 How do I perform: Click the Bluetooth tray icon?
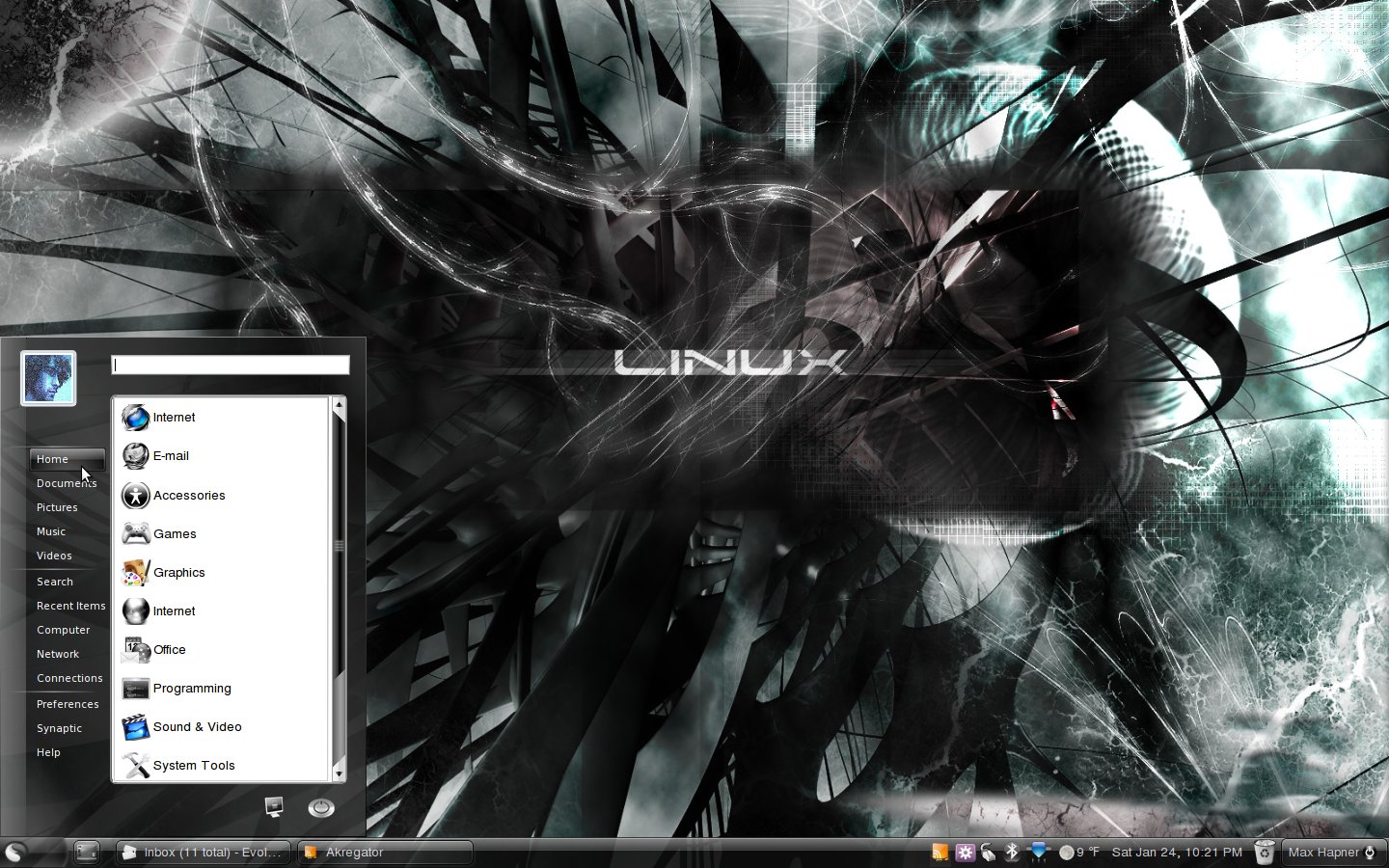pyautogui.click(x=1012, y=853)
